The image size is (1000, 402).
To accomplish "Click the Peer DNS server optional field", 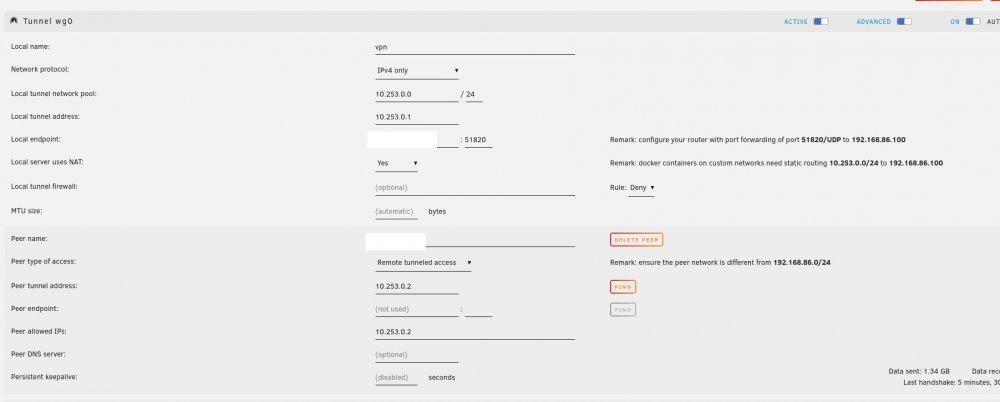I will tap(416, 355).
